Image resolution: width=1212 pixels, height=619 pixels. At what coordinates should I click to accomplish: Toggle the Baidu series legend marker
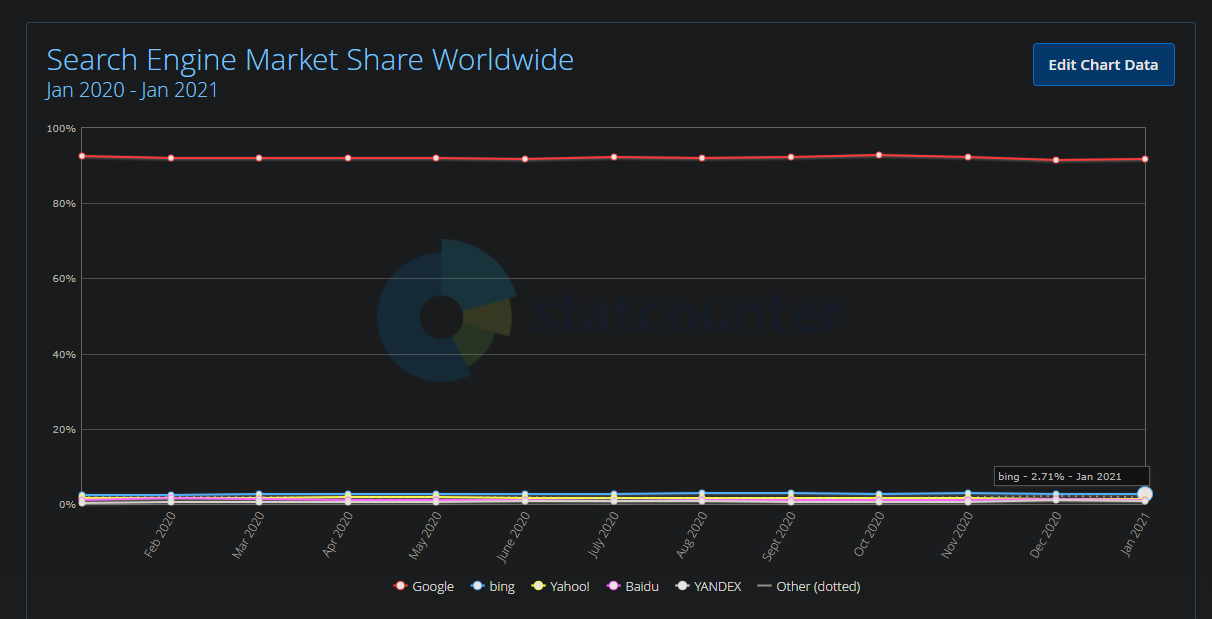[614, 586]
